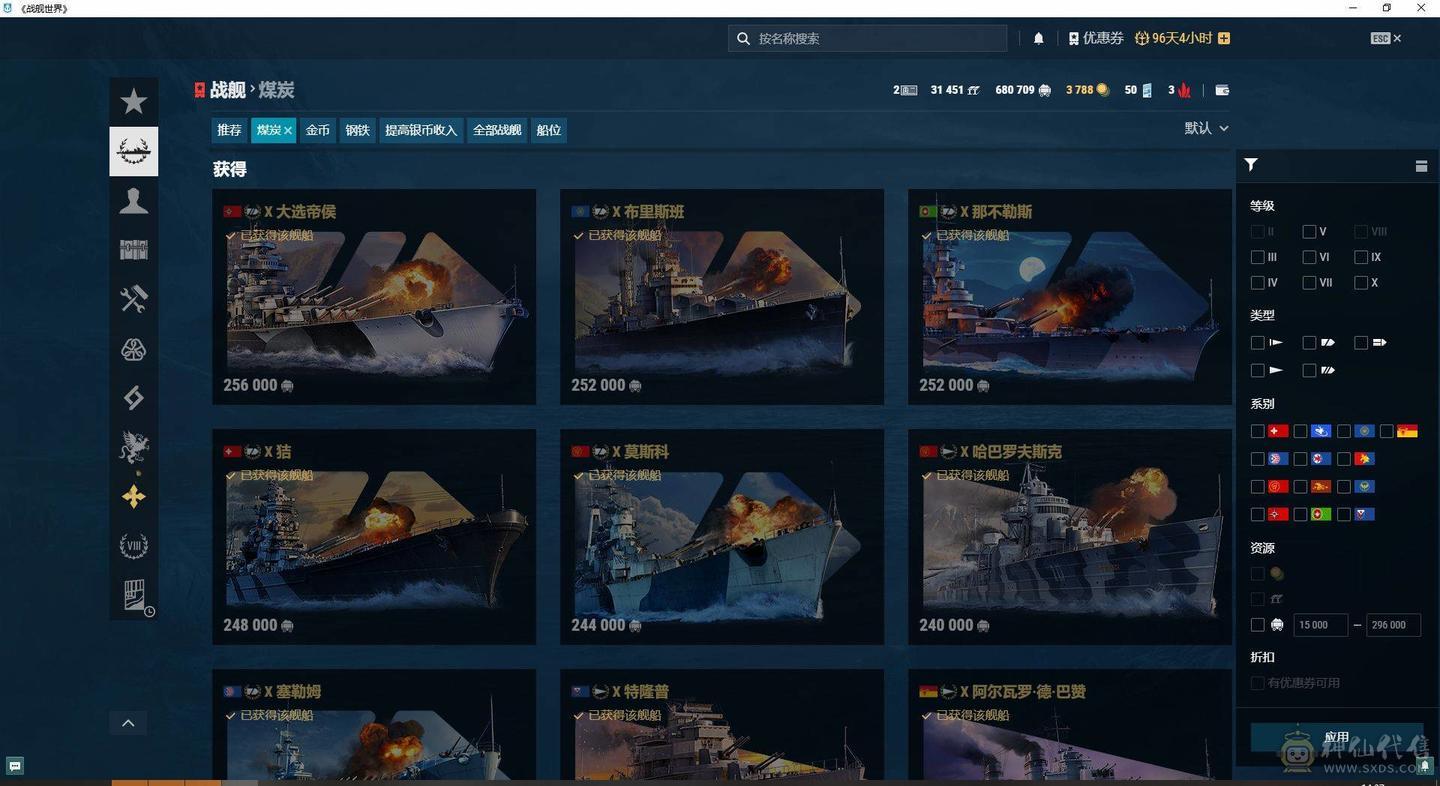Open the X 阿尔瓦罗·德·巴赞 ship card

tap(1069, 725)
